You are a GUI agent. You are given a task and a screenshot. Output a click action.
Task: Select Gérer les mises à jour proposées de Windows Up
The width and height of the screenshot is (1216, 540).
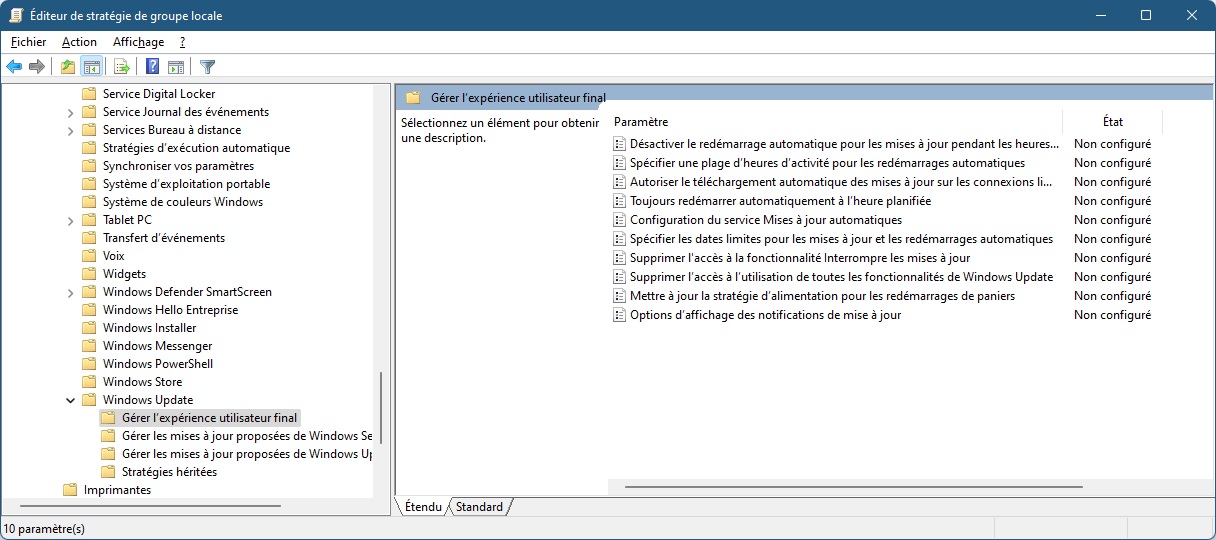pos(246,454)
